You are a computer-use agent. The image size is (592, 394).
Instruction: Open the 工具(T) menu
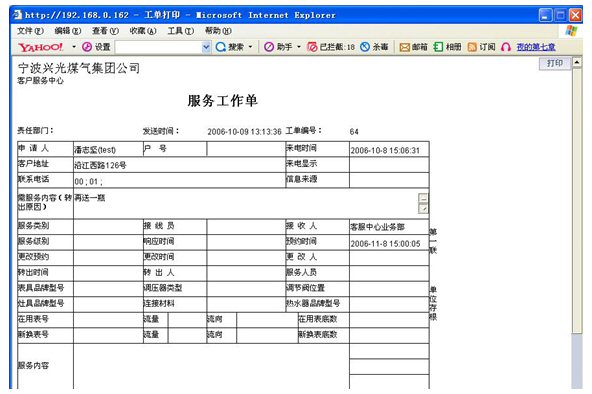[x=180, y=31]
